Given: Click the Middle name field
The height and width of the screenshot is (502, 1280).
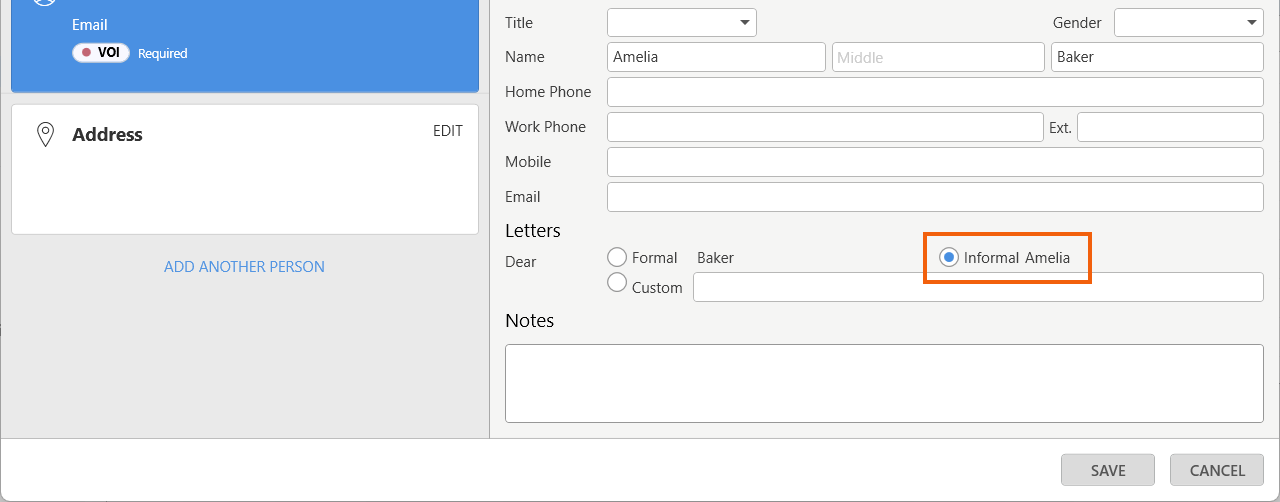Looking at the screenshot, I should point(938,57).
